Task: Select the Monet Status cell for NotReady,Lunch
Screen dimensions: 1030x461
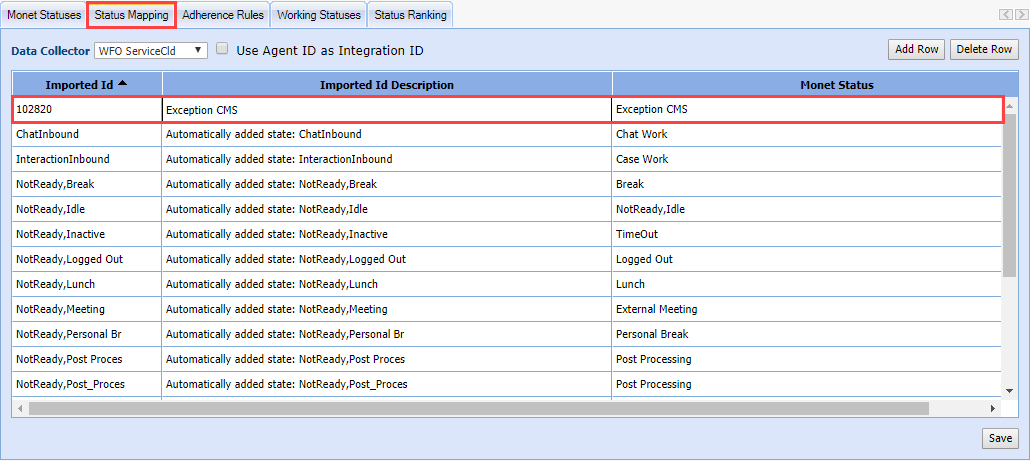Action: pos(806,284)
